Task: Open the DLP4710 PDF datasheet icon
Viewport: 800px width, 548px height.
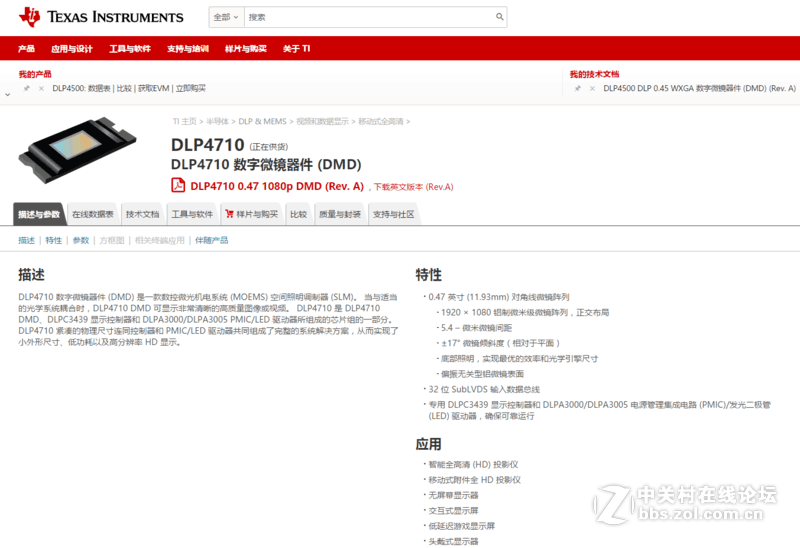Action: point(178,185)
